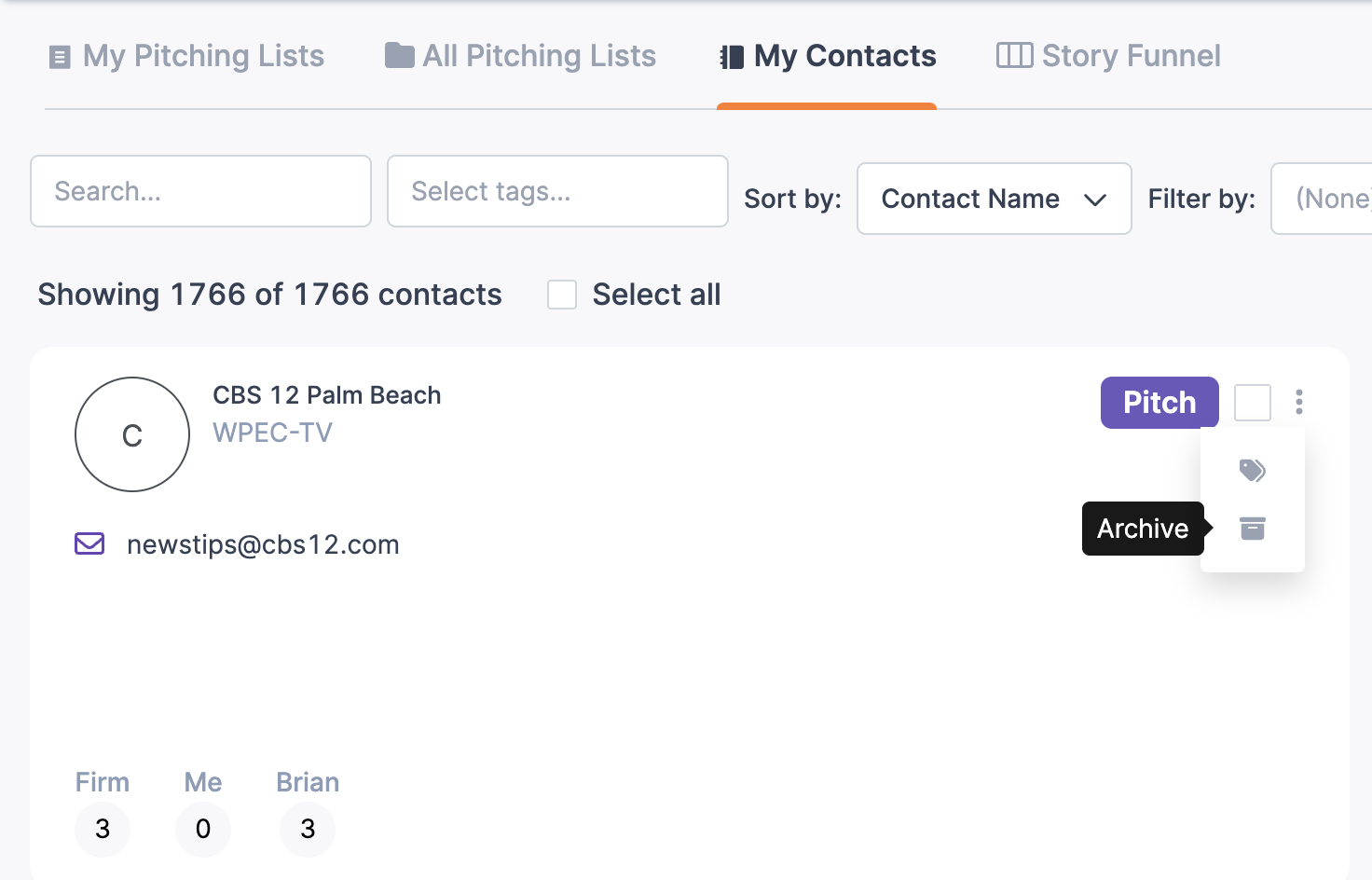
Task: Click the My Contacts address book icon
Action: pos(732,57)
